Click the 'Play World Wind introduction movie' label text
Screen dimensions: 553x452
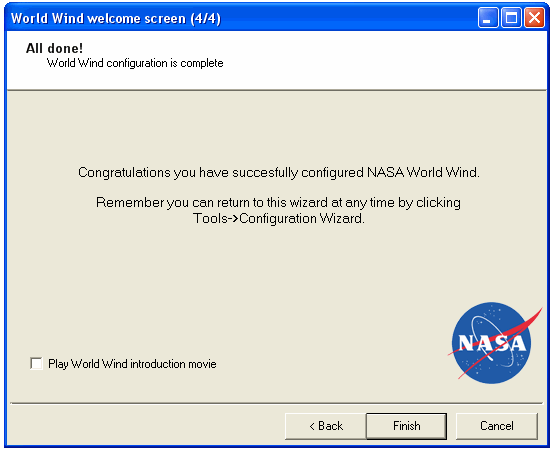pos(132,364)
